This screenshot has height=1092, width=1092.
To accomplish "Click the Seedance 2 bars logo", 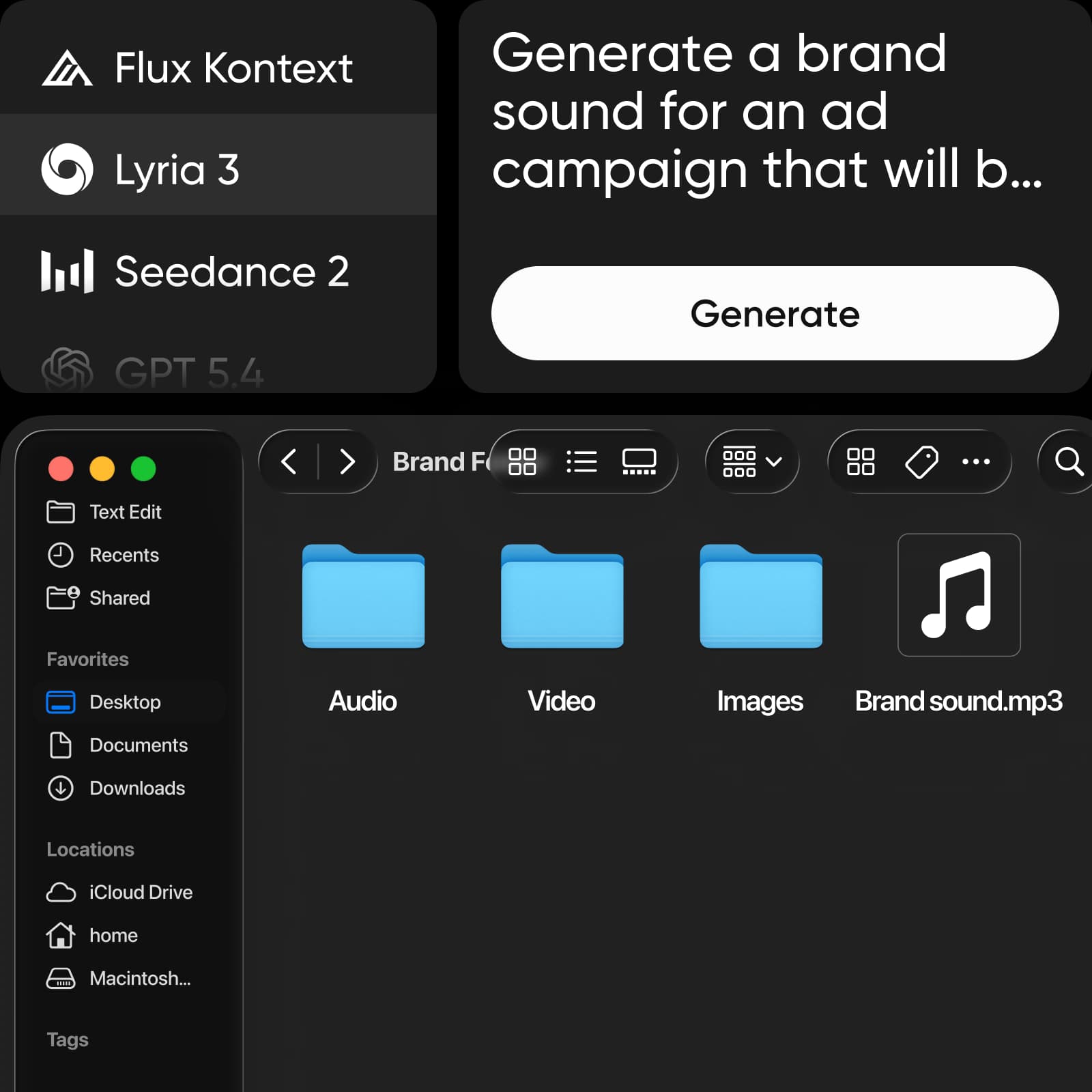I will point(67,272).
